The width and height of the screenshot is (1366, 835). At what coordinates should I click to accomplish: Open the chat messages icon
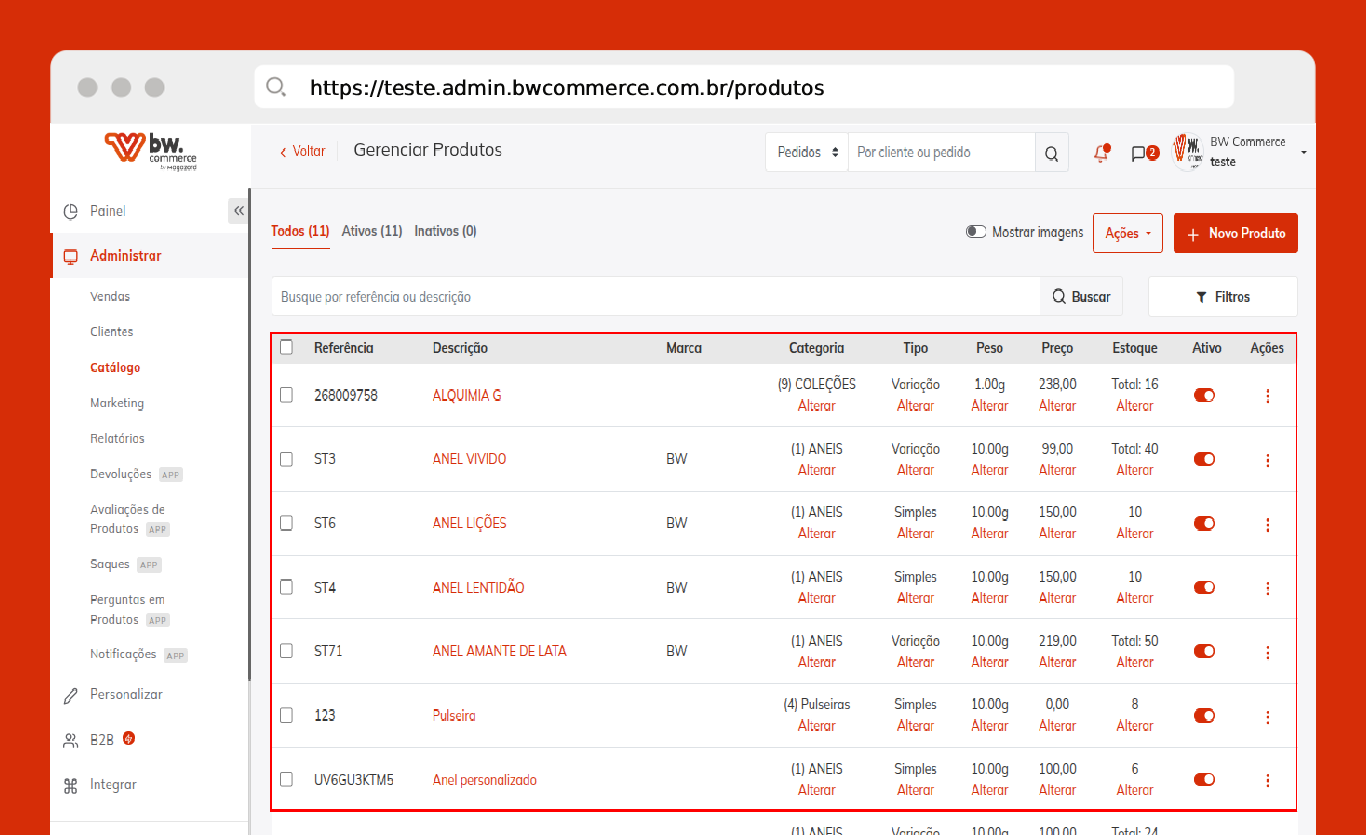pos(1138,153)
